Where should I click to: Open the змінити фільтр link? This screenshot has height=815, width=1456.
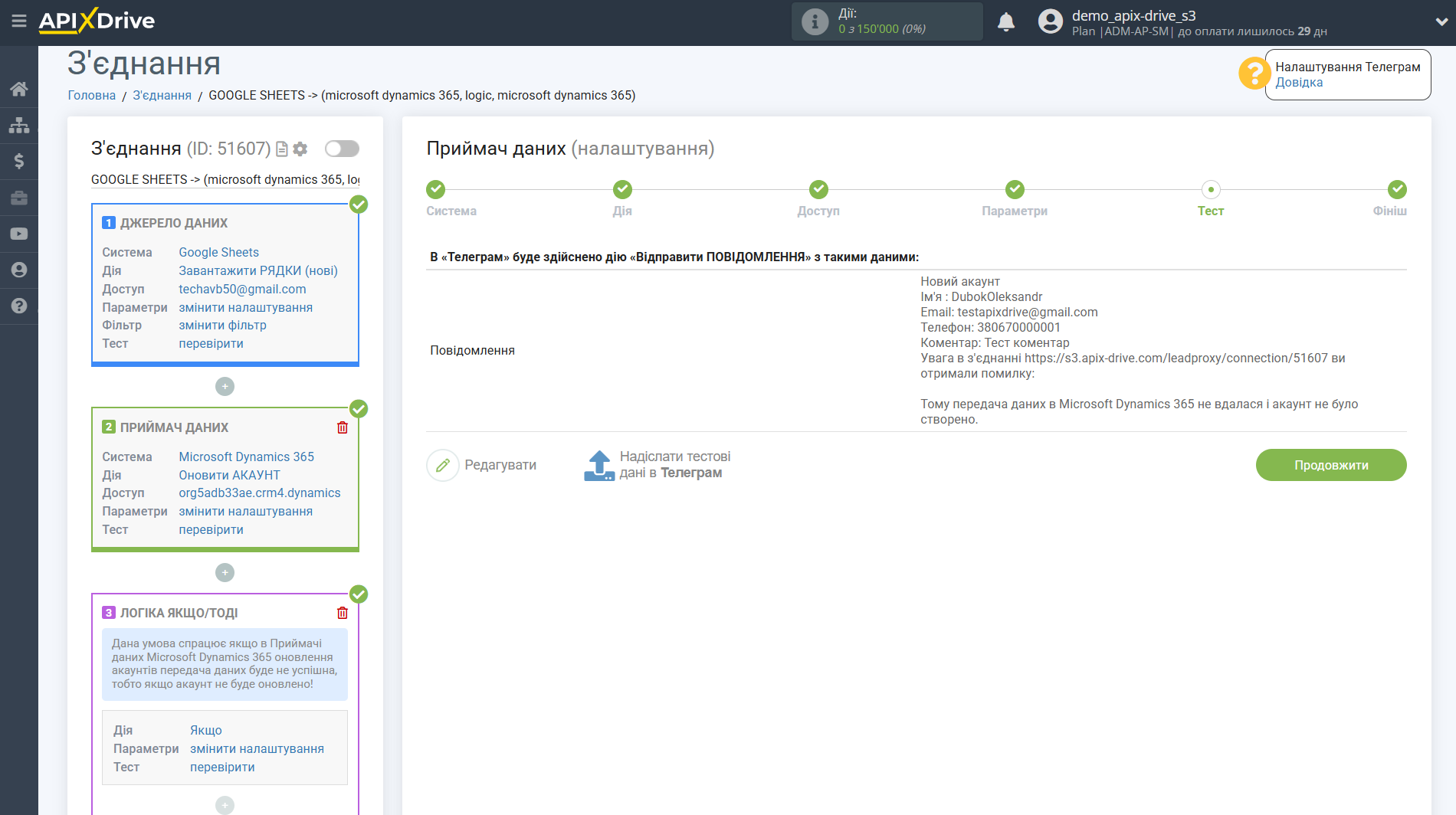point(223,326)
